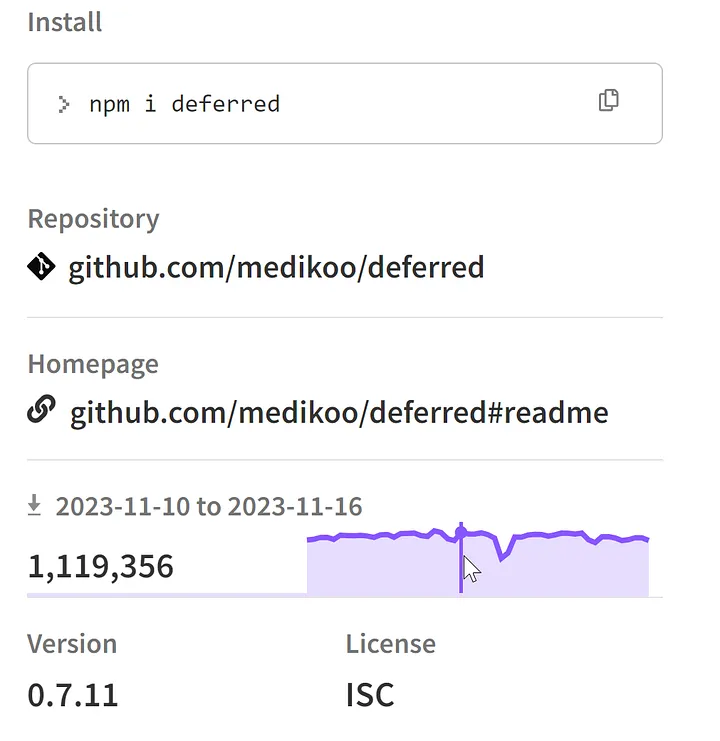Click the License label
This screenshot has height=741, width=720.
391,643
